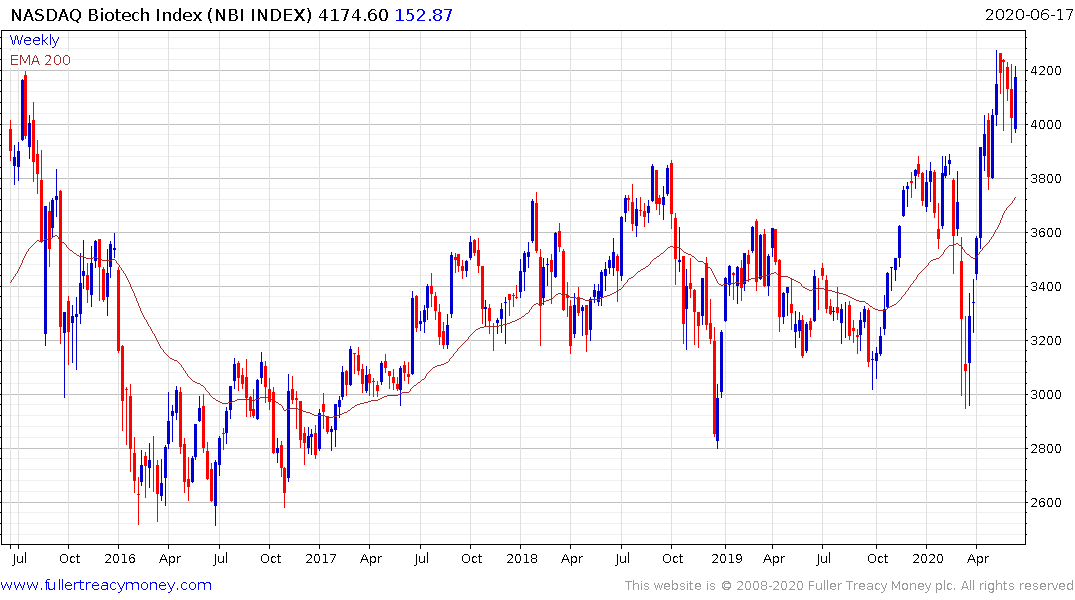This screenshot has height=600, width=1075.
Task: Click the NASDAQ Biotech Index chart title
Action: [x=161, y=15]
